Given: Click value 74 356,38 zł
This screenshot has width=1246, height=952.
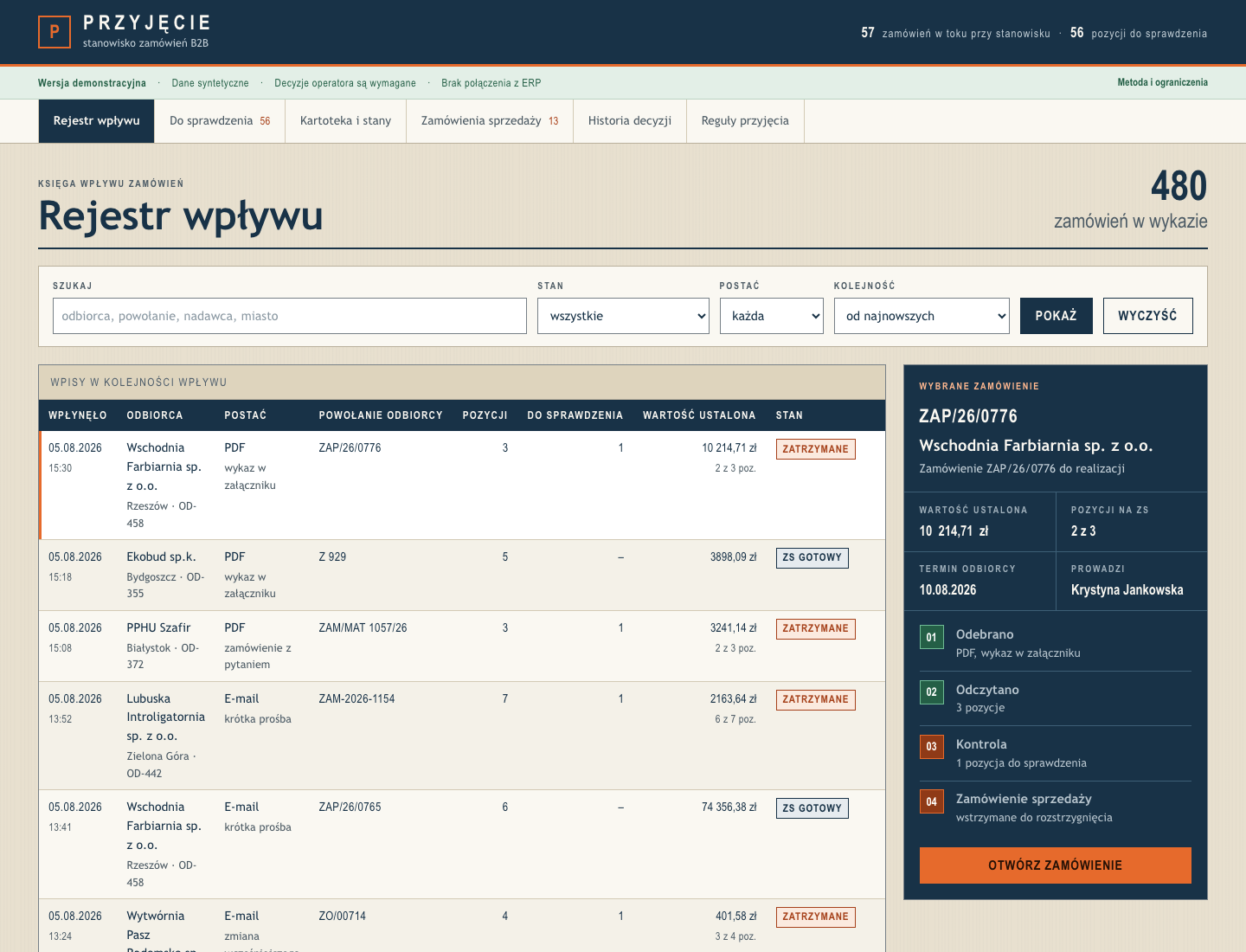Looking at the screenshot, I should tap(729, 807).
